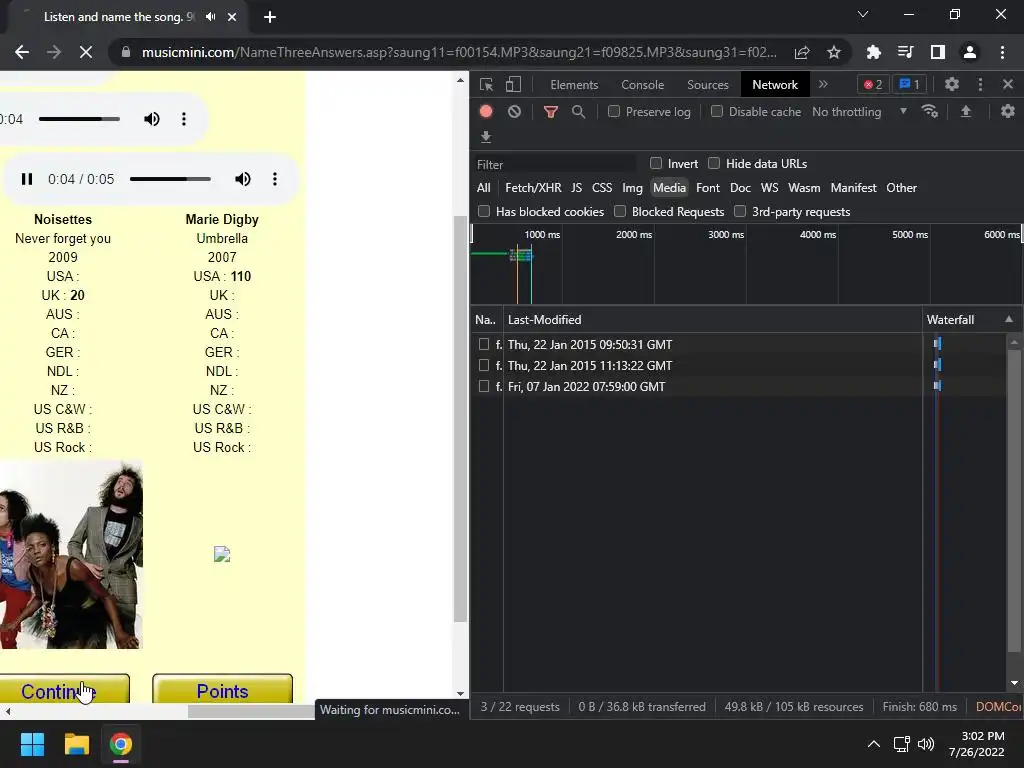Check Has blocked cookies checkbox
The width and height of the screenshot is (1024, 768).
pos(484,211)
